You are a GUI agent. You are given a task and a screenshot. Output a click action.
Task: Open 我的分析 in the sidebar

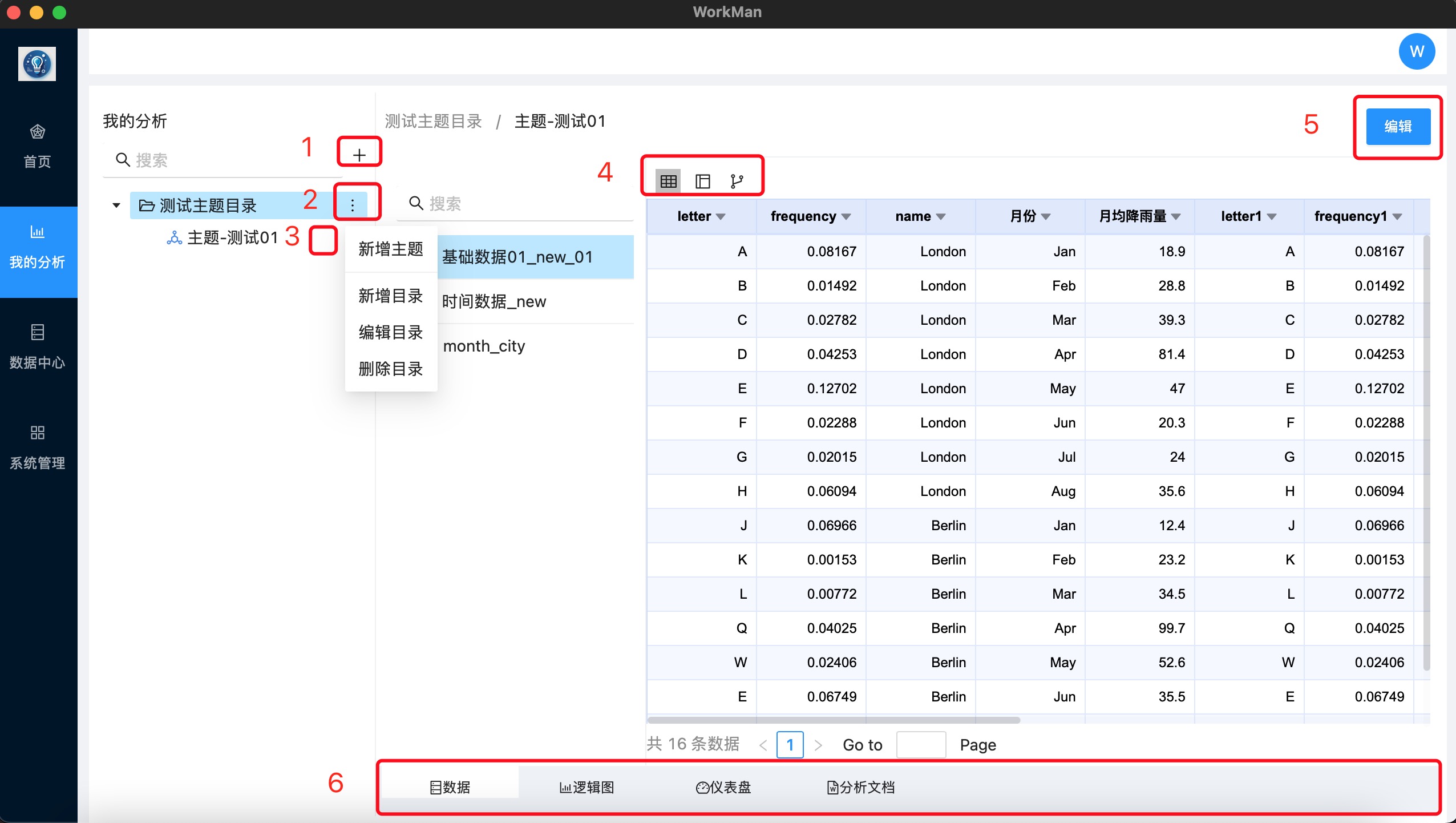pyautogui.click(x=38, y=252)
